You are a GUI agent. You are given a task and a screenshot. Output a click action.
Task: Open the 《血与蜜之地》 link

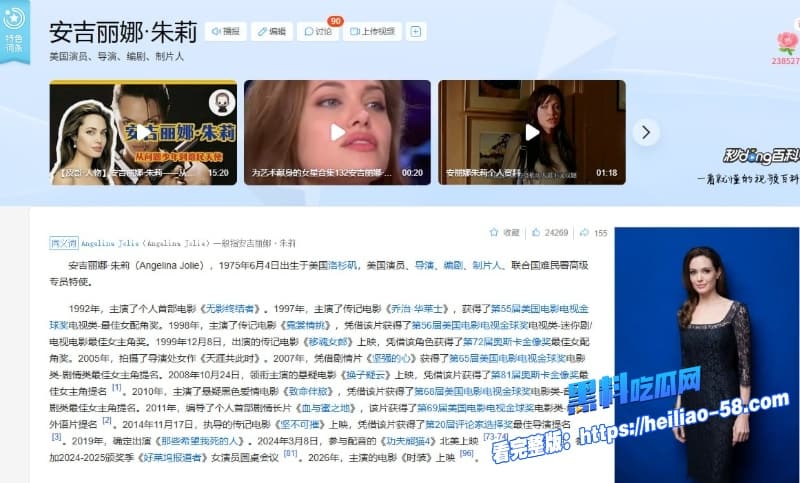click(326, 408)
